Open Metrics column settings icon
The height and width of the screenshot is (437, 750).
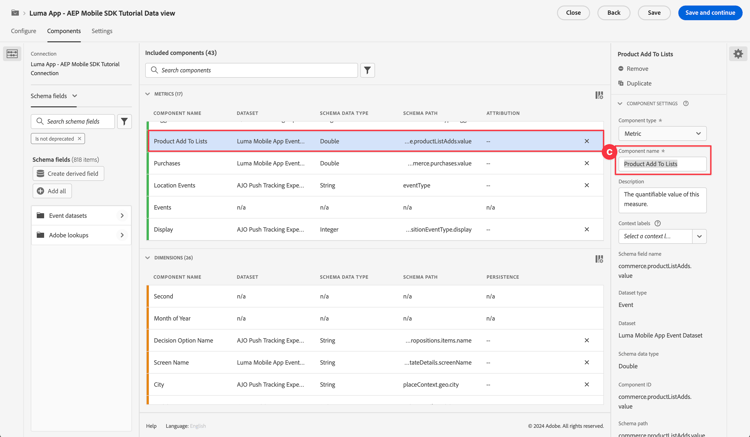599,95
